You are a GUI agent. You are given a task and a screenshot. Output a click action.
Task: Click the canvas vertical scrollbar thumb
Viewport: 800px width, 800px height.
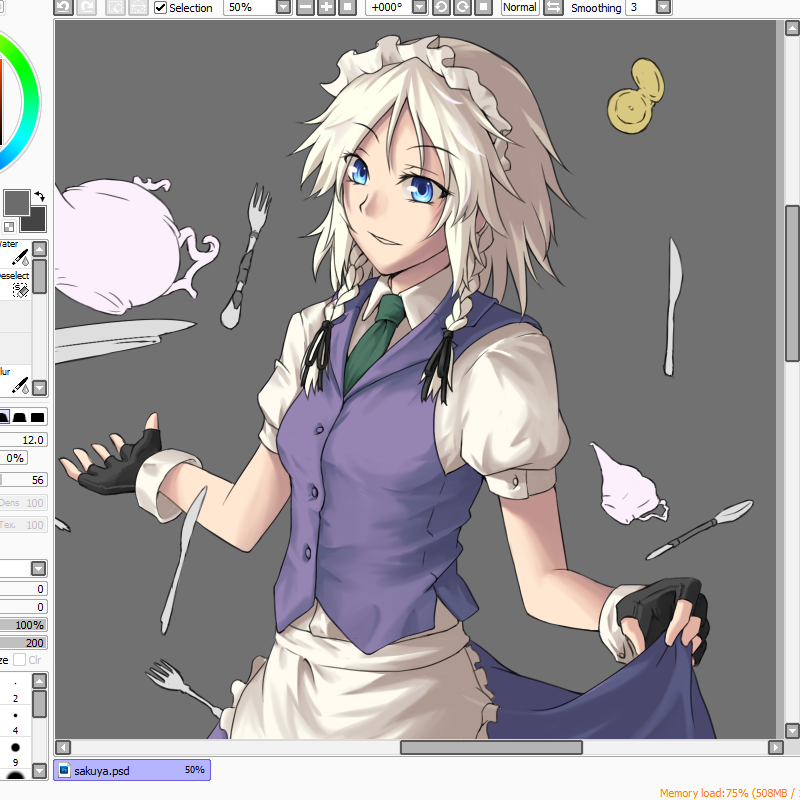click(x=792, y=283)
